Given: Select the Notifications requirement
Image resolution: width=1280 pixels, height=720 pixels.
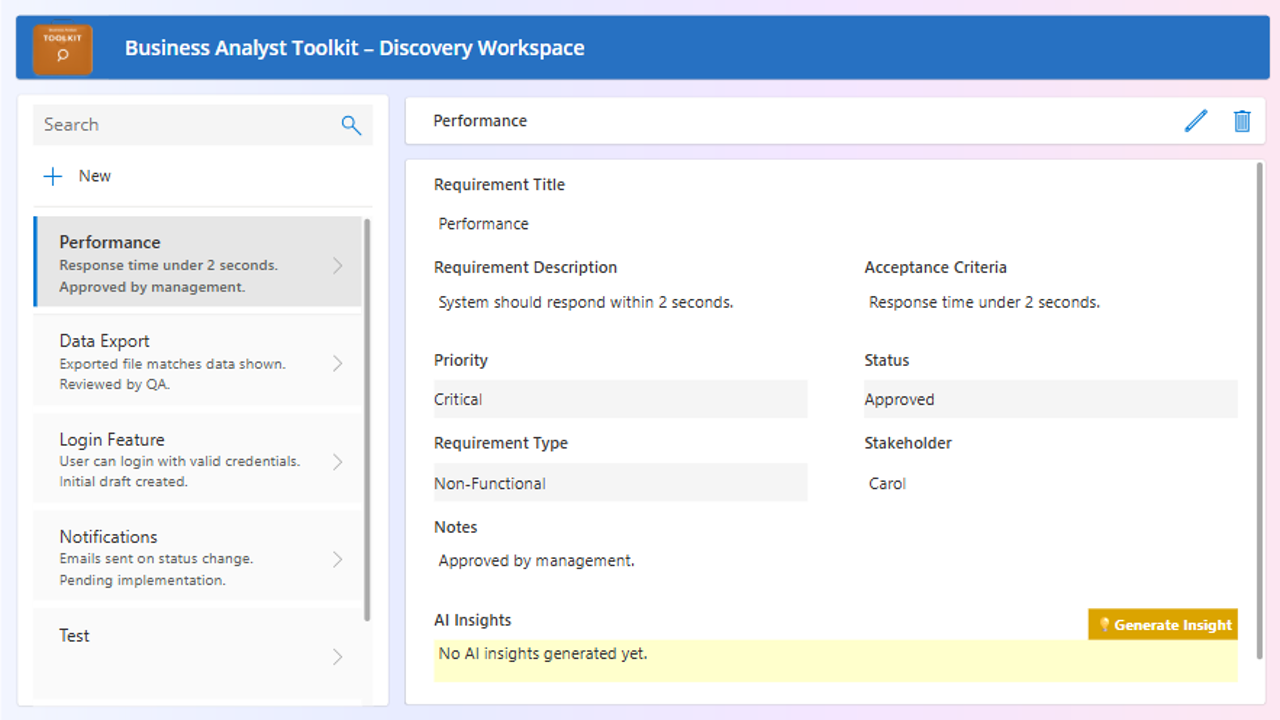Looking at the screenshot, I should (x=198, y=556).
